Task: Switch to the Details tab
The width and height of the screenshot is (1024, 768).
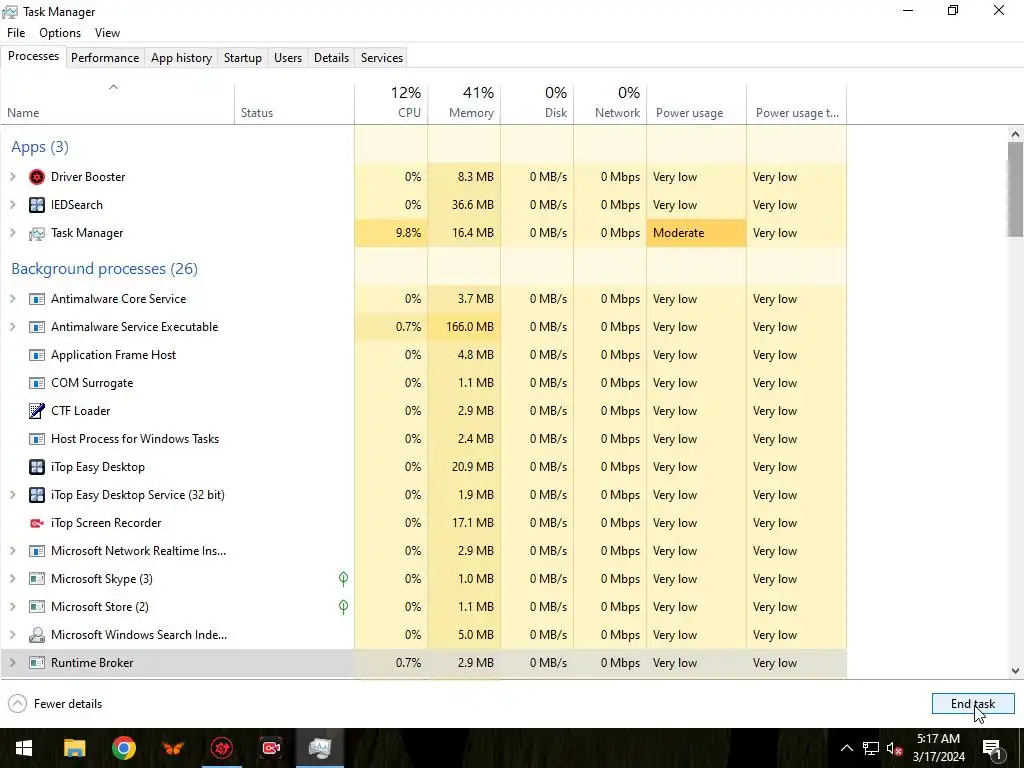Action: 331,57
